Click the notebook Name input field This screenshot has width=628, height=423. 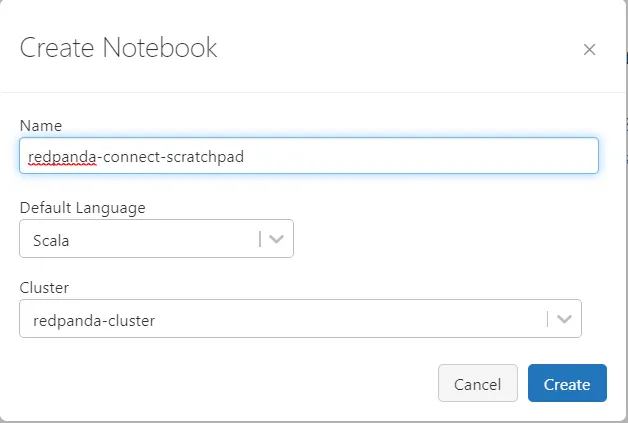[309, 155]
